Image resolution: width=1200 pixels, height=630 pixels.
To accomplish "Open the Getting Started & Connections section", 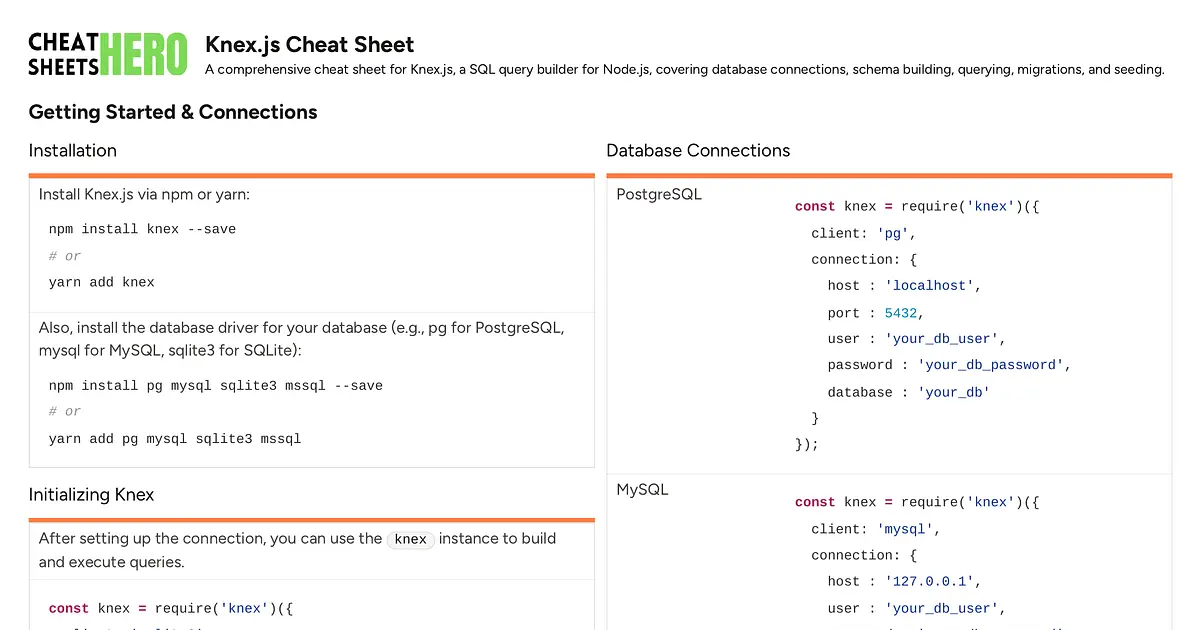I will click(x=173, y=112).
